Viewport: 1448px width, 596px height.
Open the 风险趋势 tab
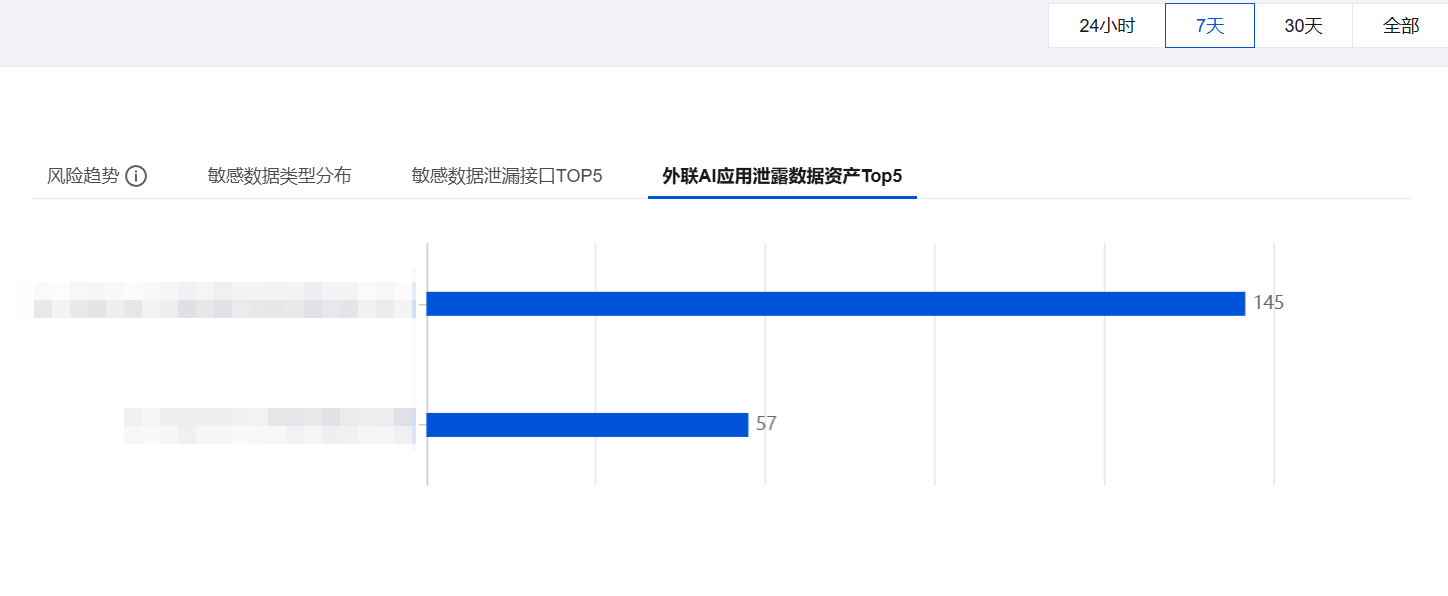coord(83,177)
